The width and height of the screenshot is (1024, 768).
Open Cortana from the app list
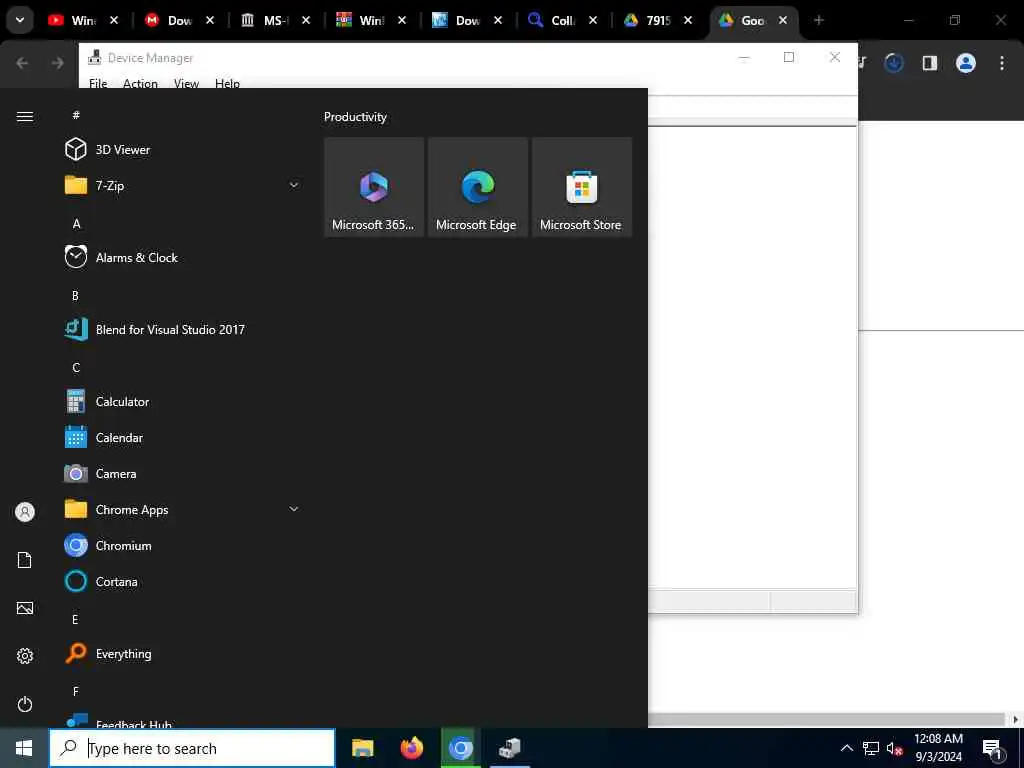coord(183,581)
